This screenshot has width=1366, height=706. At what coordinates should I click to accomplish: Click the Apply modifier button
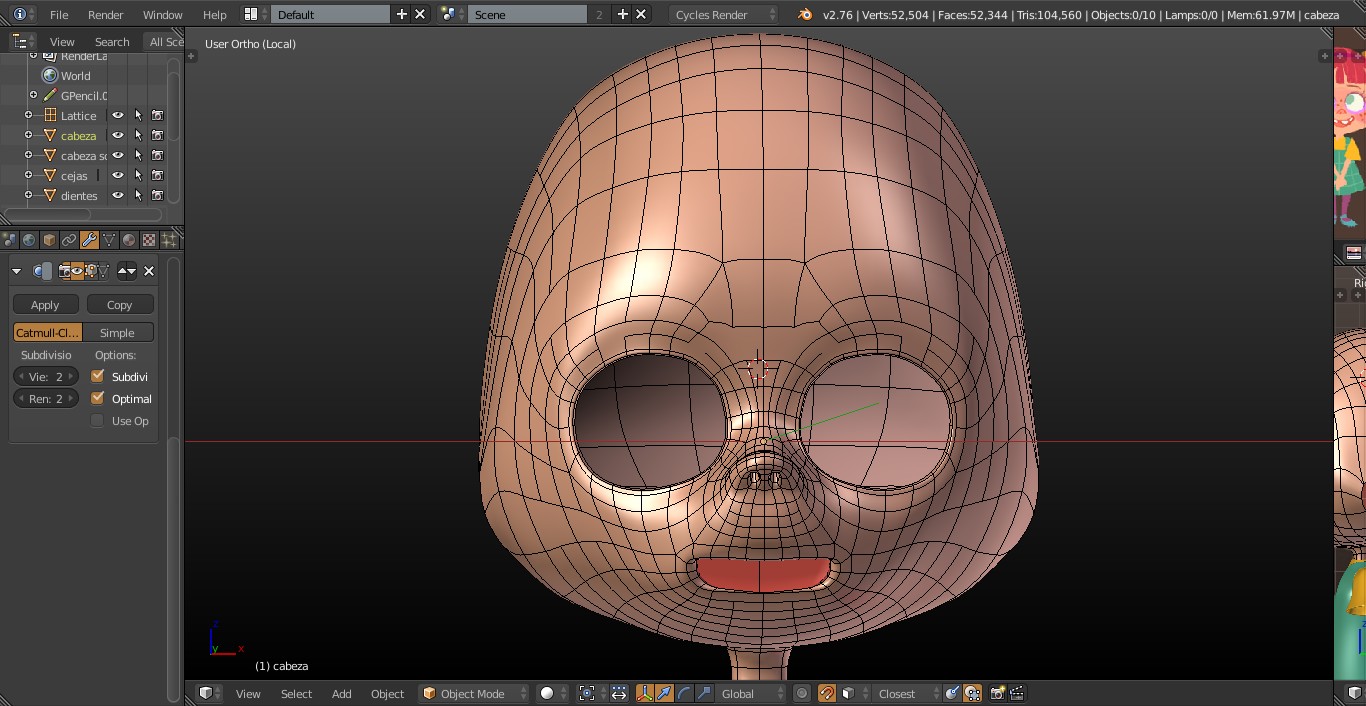pyautogui.click(x=45, y=305)
